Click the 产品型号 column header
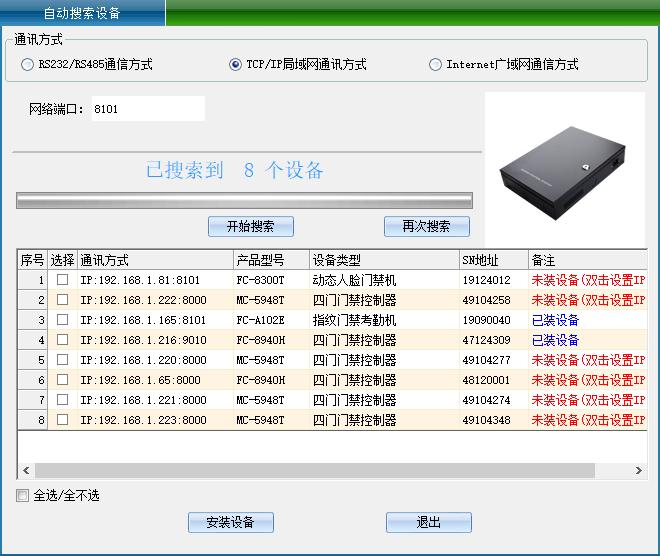 [270, 260]
